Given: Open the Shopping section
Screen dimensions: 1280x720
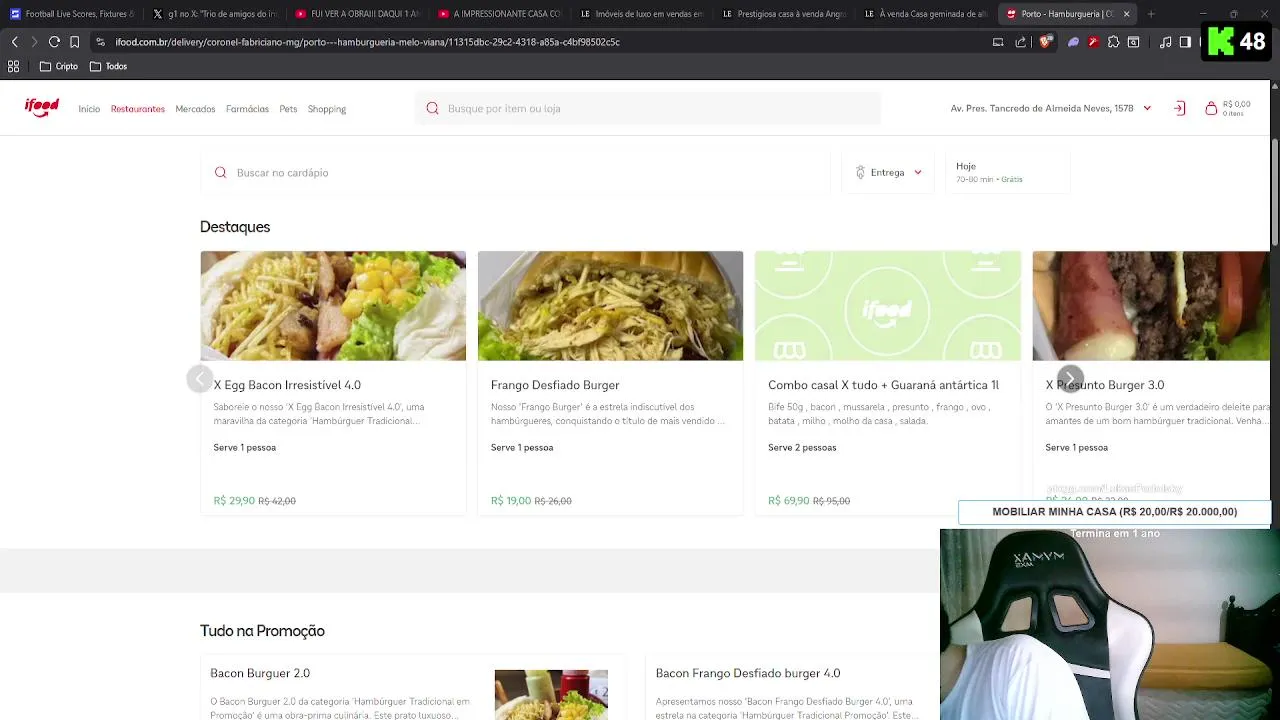Looking at the screenshot, I should (327, 109).
